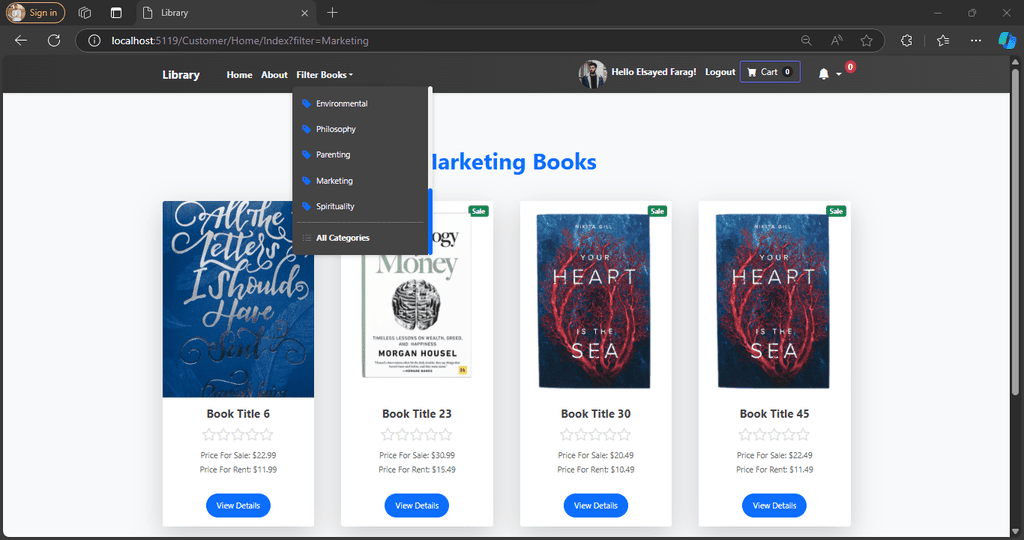Image resolution: width=1024 pixels, height=540 pixels.
Task: Click the Logout link
Action: click(x=720, y=72)
